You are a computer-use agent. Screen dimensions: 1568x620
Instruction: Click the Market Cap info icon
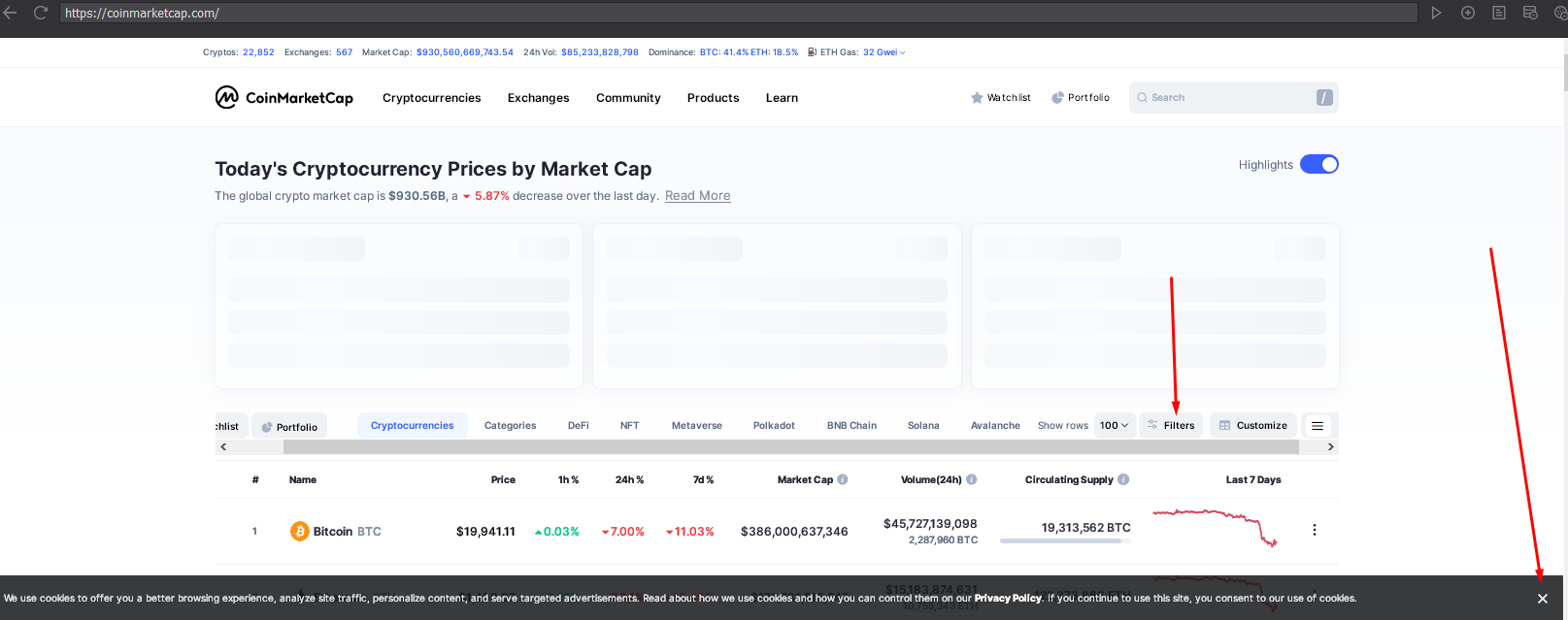click(x=843, y=479)
